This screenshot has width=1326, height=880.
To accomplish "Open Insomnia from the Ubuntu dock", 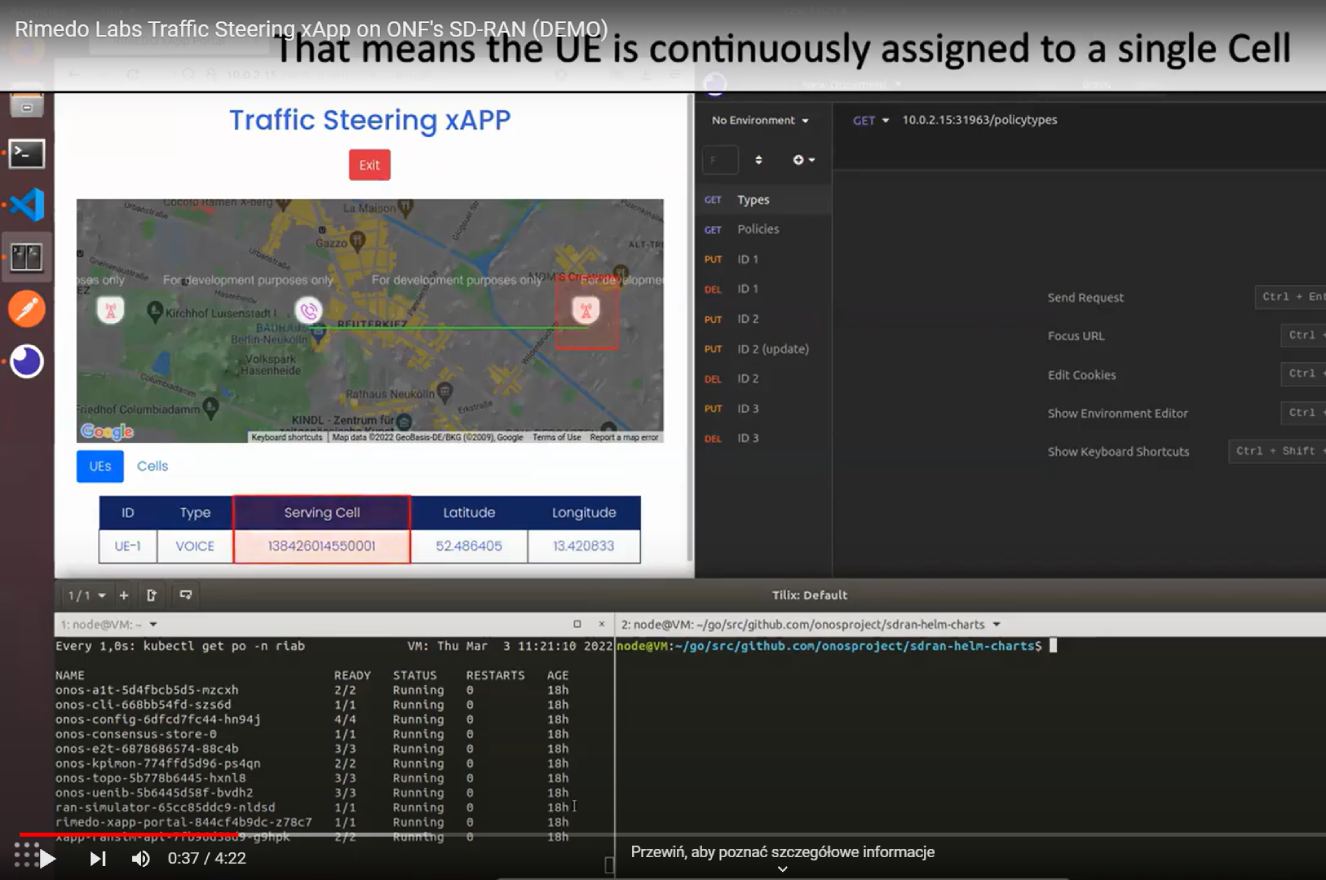I will pos(27,361).
